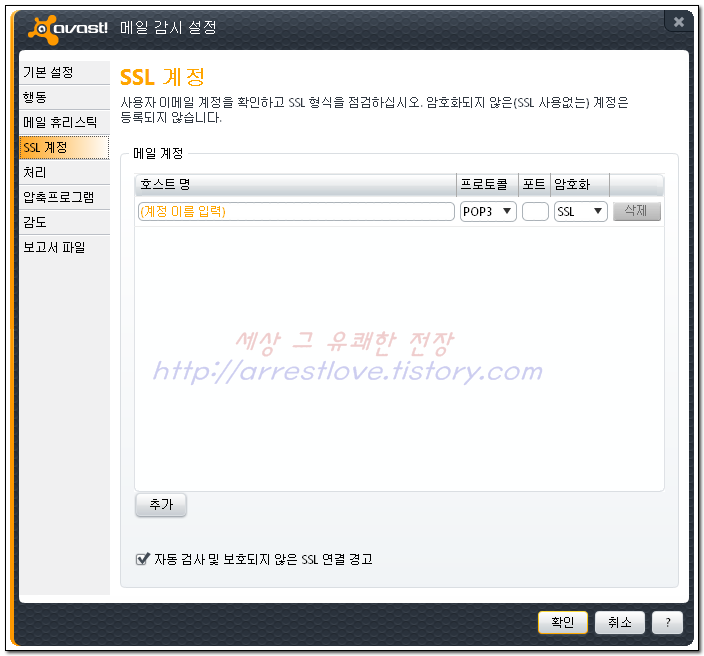704x656 pixels.
Task: Click the port number input field
Action: click(535, 211)
